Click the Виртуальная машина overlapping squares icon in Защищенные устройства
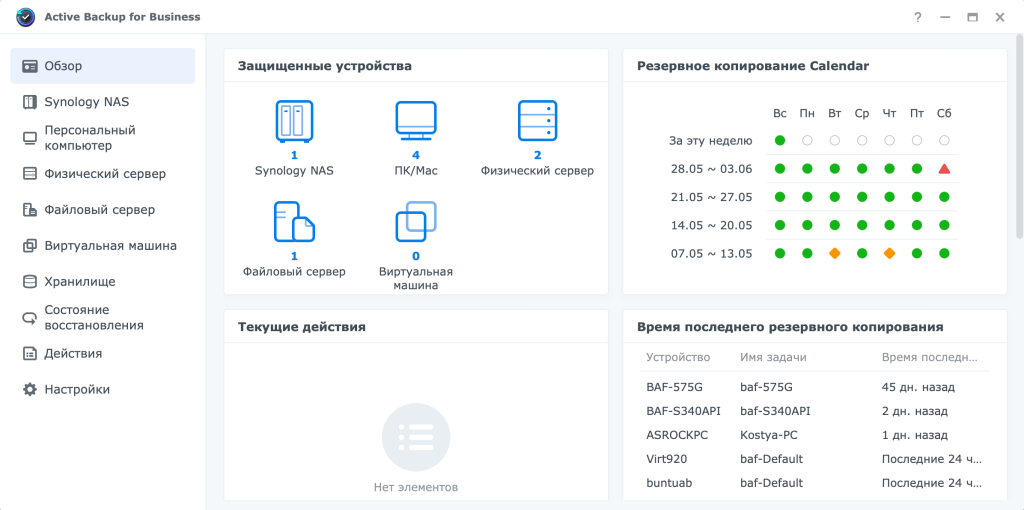This screenshot has height=510, width=1024. 416,222
